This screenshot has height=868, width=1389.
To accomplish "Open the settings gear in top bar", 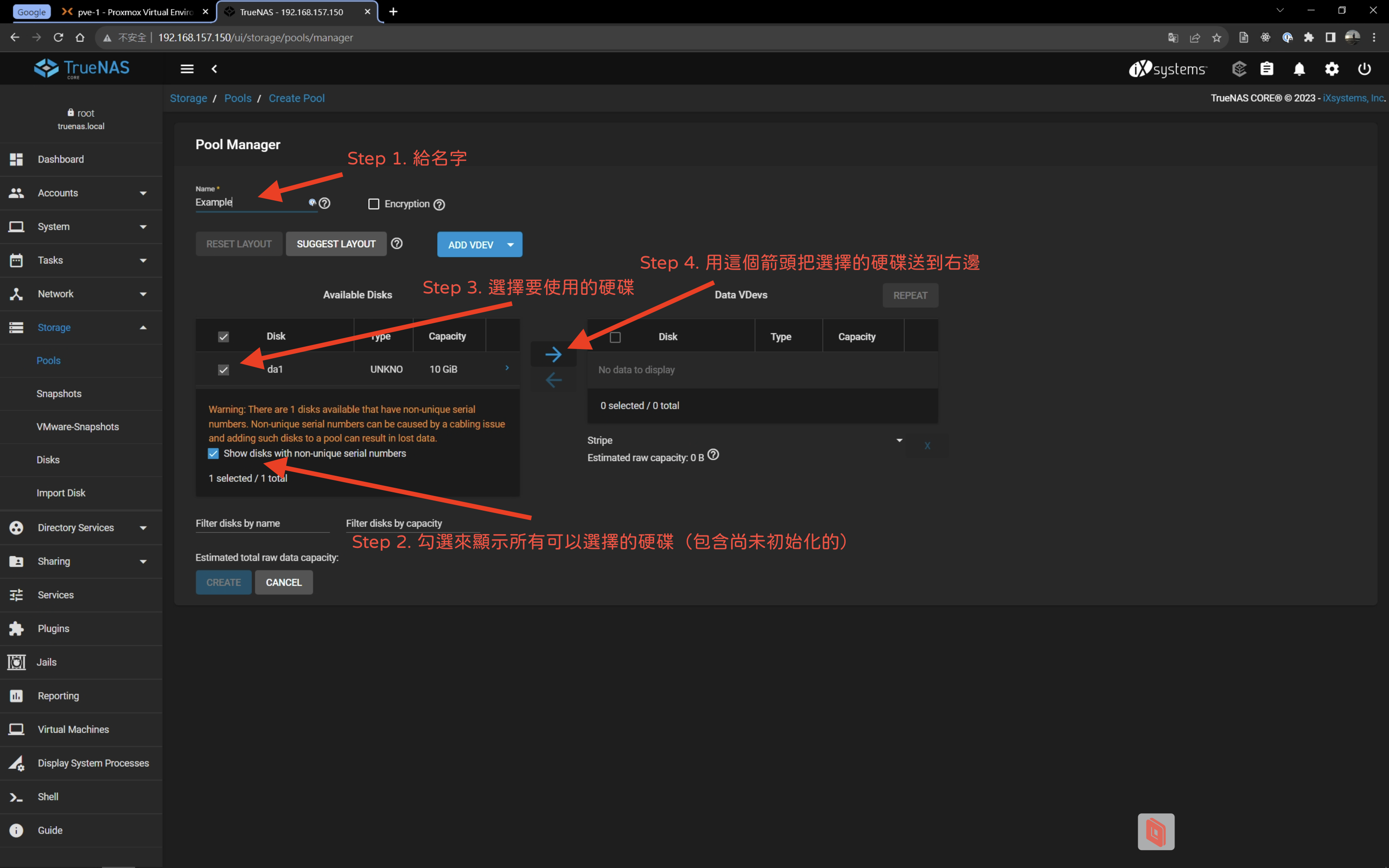I will (1332, 69).
